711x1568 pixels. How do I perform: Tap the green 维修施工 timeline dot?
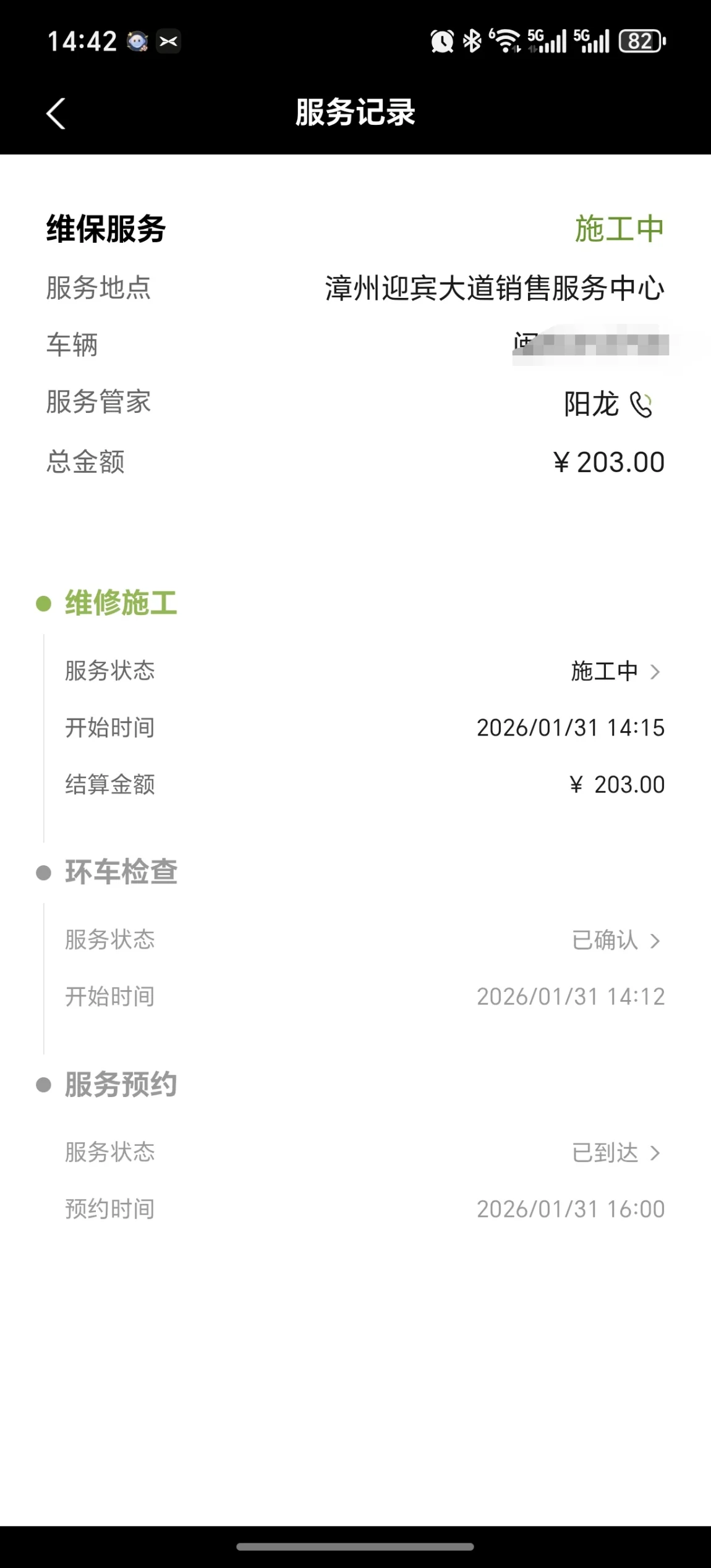pyautogui.click(x=43, y=603)
